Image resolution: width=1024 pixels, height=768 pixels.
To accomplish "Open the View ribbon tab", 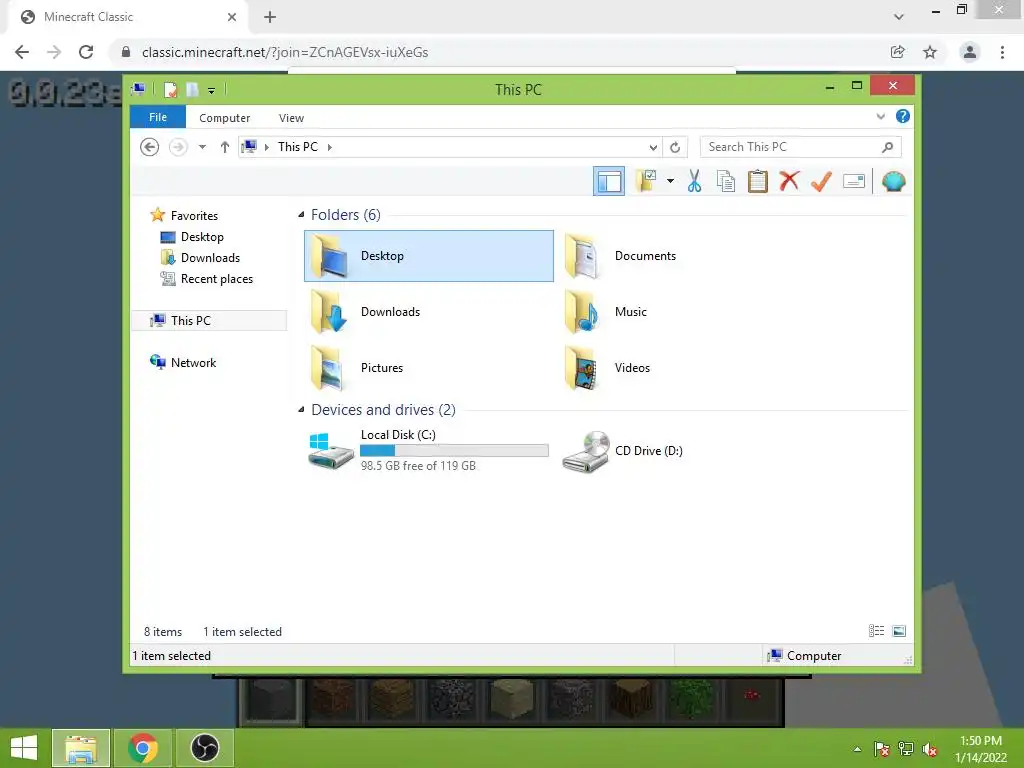I will pos(291,118).
